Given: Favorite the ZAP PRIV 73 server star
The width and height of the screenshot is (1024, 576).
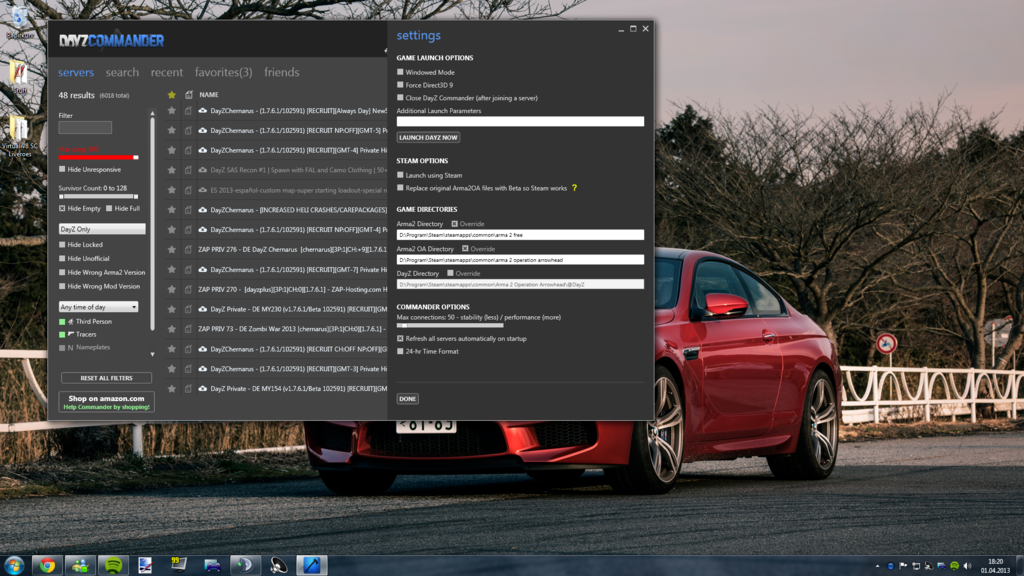Looking at the screenshot, I should click(172, 329).
